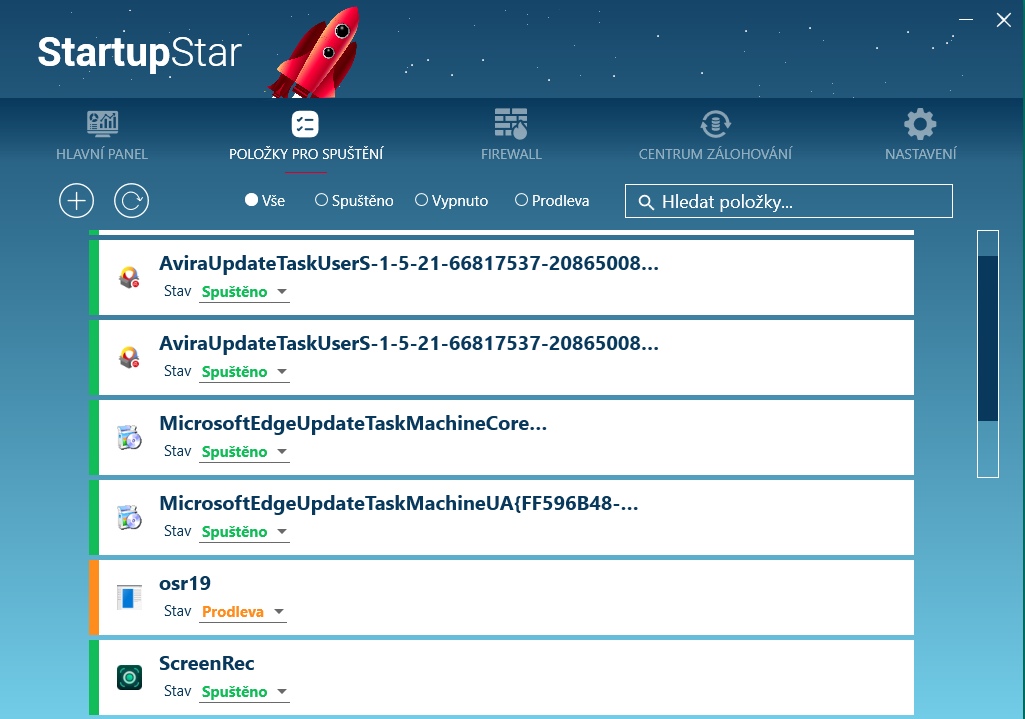1025x719 pixels.
Task: Click the ScreenRec application icon
Action: coord(129,678)
